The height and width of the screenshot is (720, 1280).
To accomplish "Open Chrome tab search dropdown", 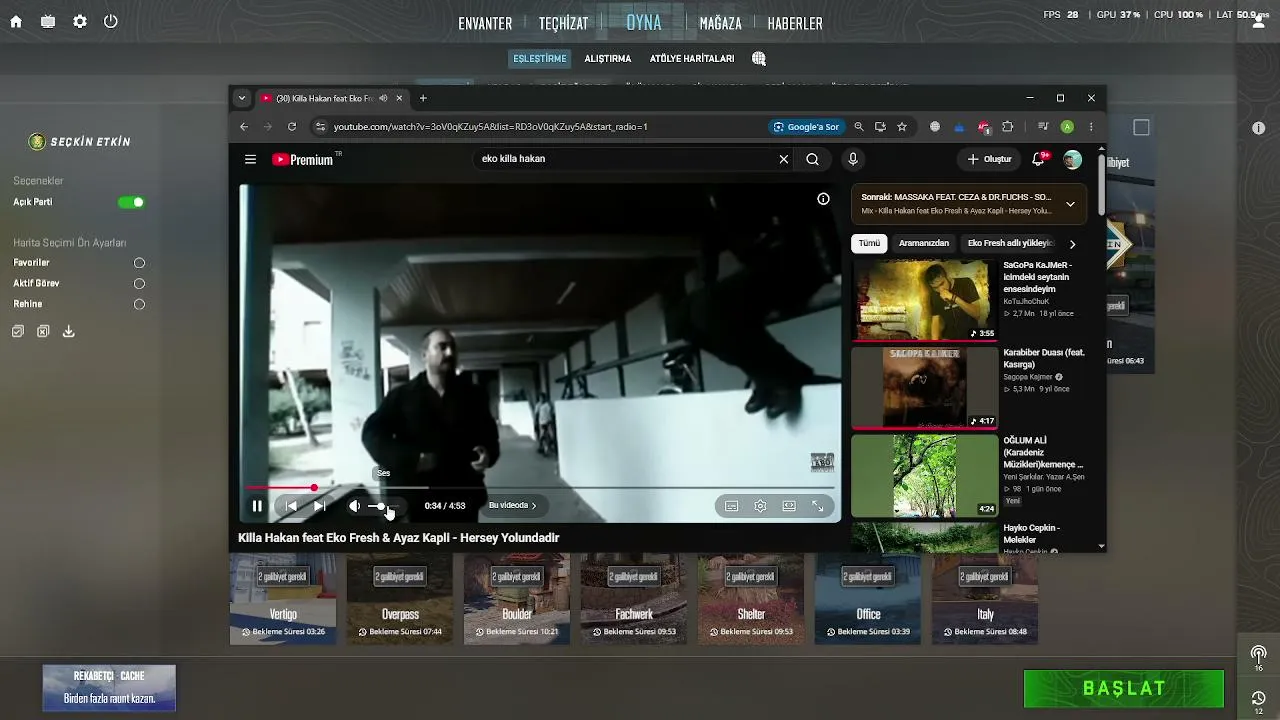I will [x=242, y=98].
